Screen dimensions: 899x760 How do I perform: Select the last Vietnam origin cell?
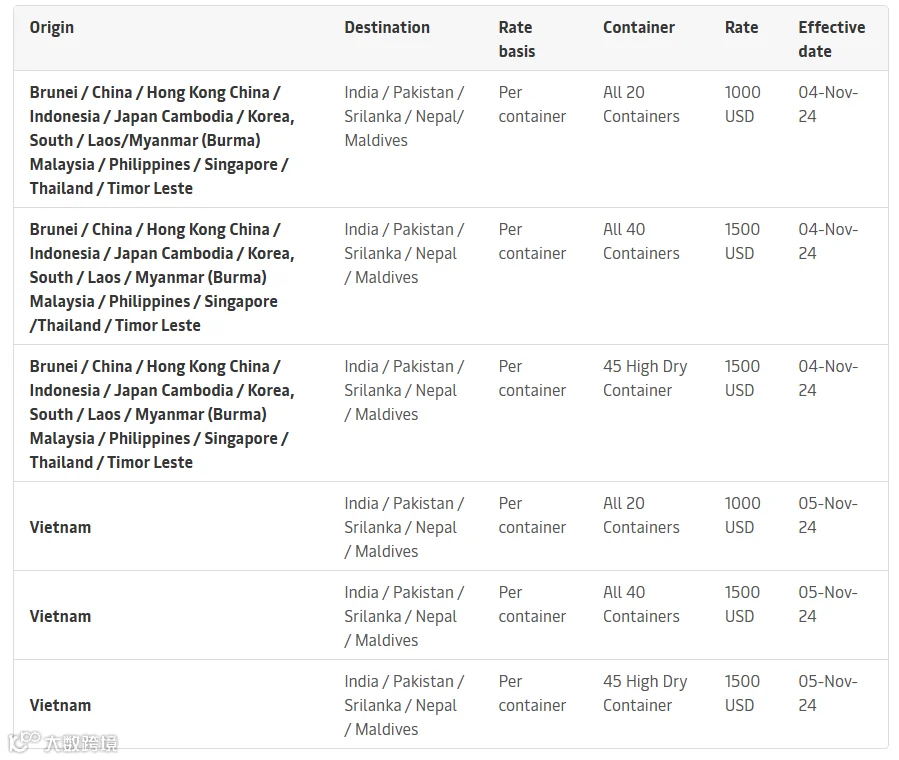click(60, 705)
